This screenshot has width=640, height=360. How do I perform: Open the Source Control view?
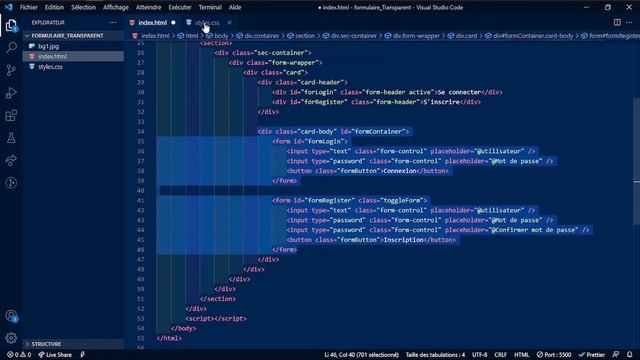[x=11, y=70]
